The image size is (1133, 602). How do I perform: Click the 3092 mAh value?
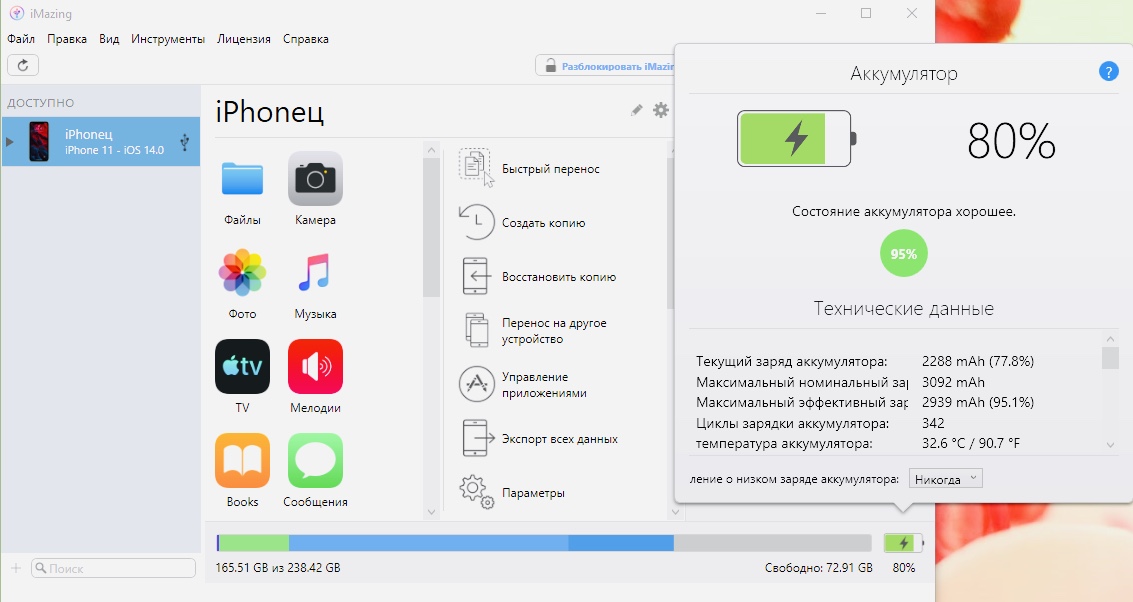tap(953, 382)
